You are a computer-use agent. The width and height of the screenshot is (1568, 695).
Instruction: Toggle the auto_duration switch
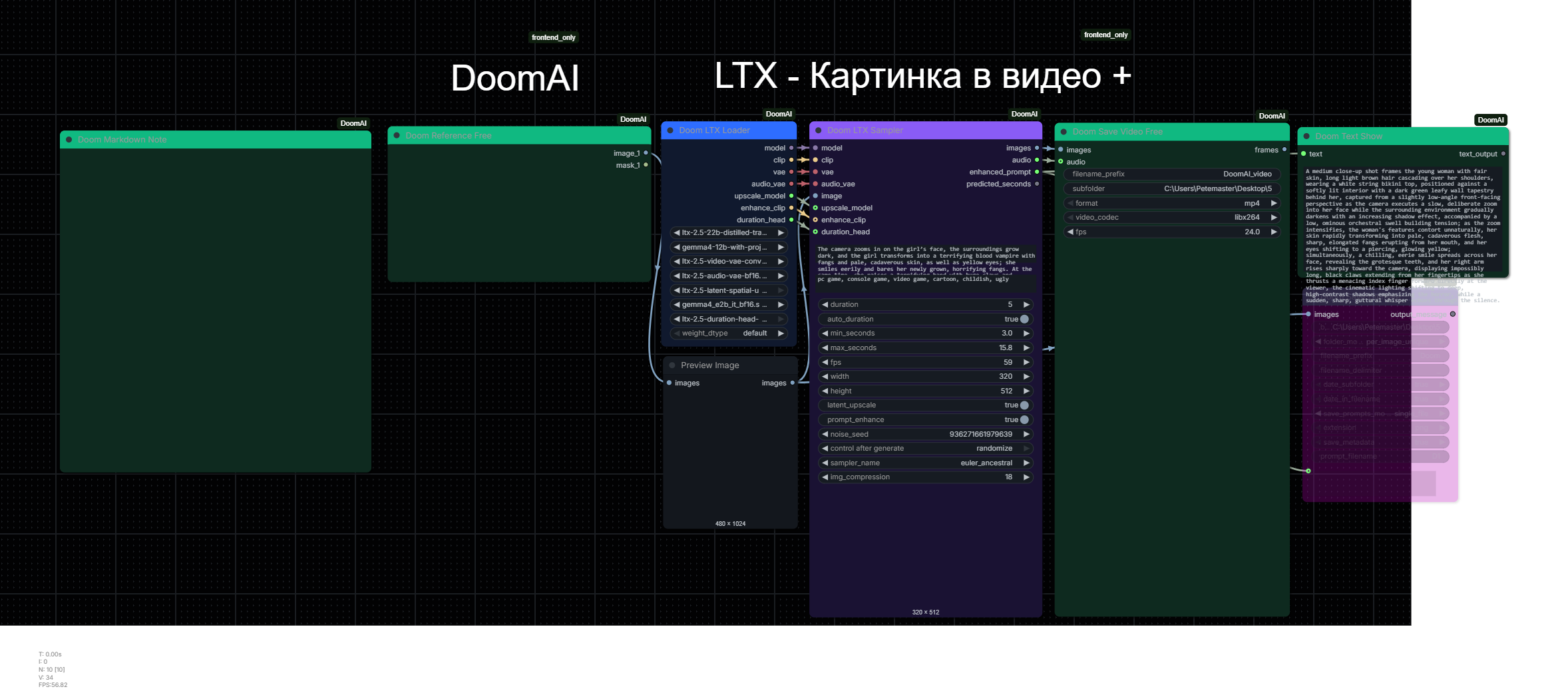(x=1024, y=319)
